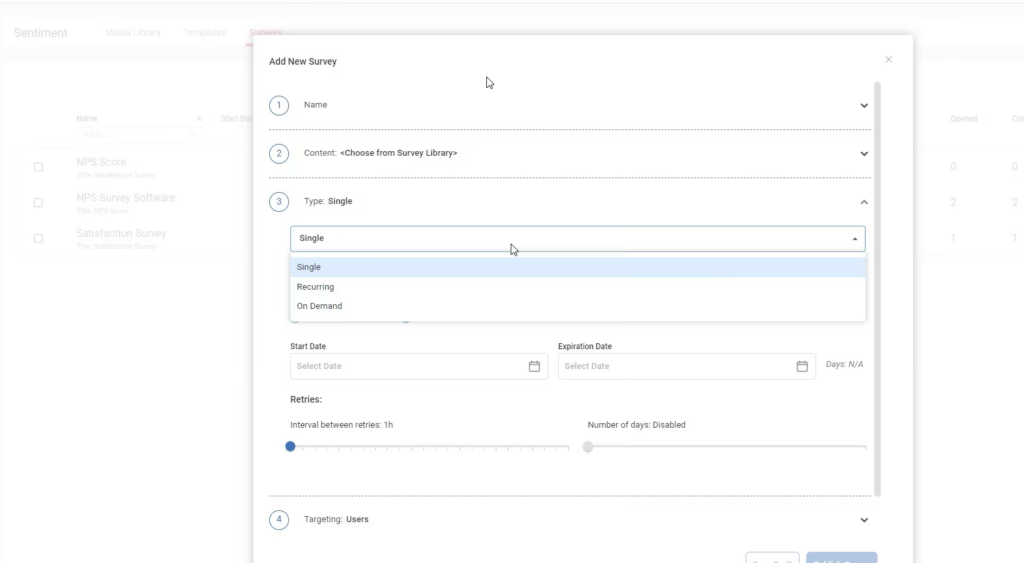The image size is (1024, 563).
Task: Choose On Demand survey type option
Action: pos(320,306)
